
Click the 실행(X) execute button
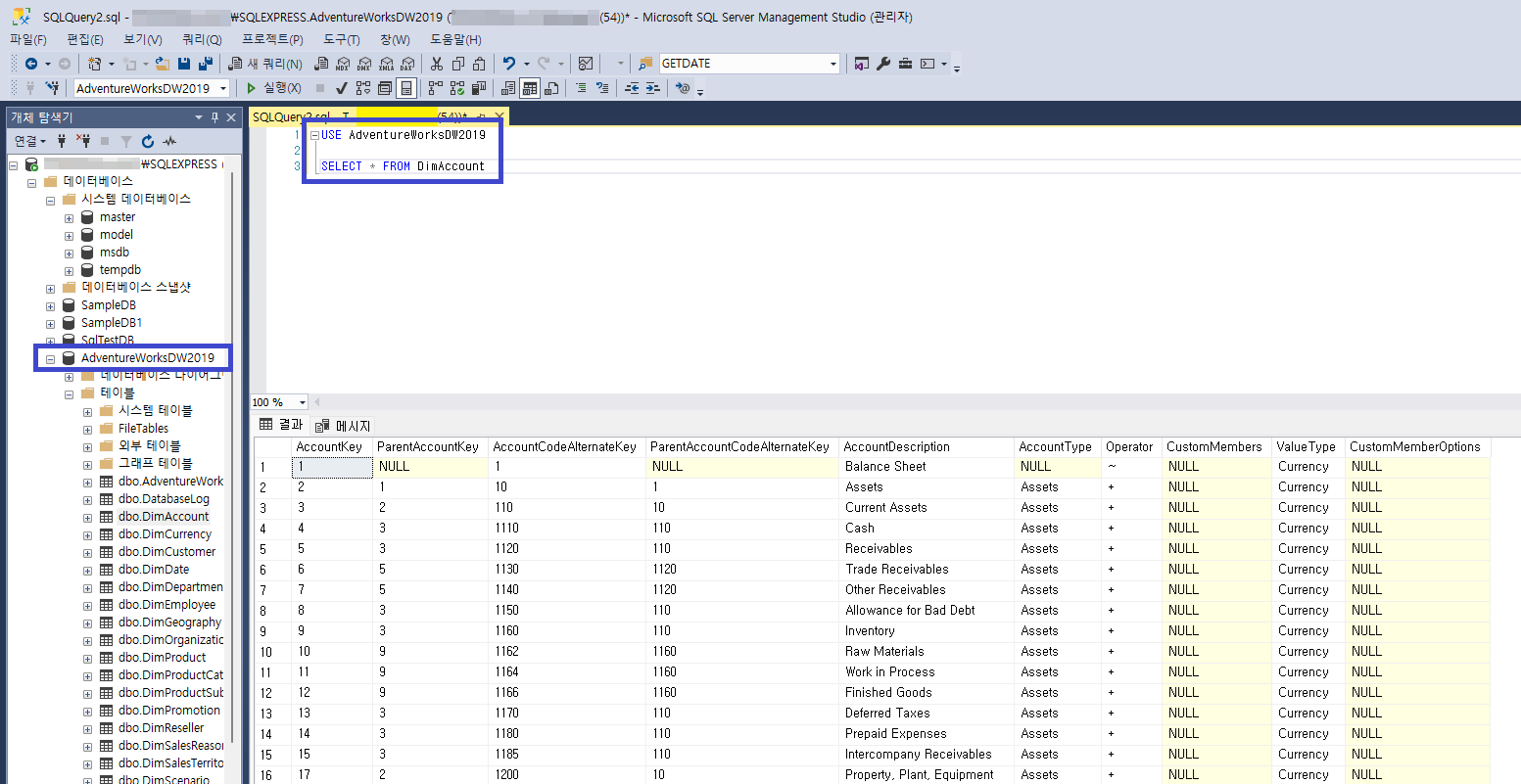274,88
